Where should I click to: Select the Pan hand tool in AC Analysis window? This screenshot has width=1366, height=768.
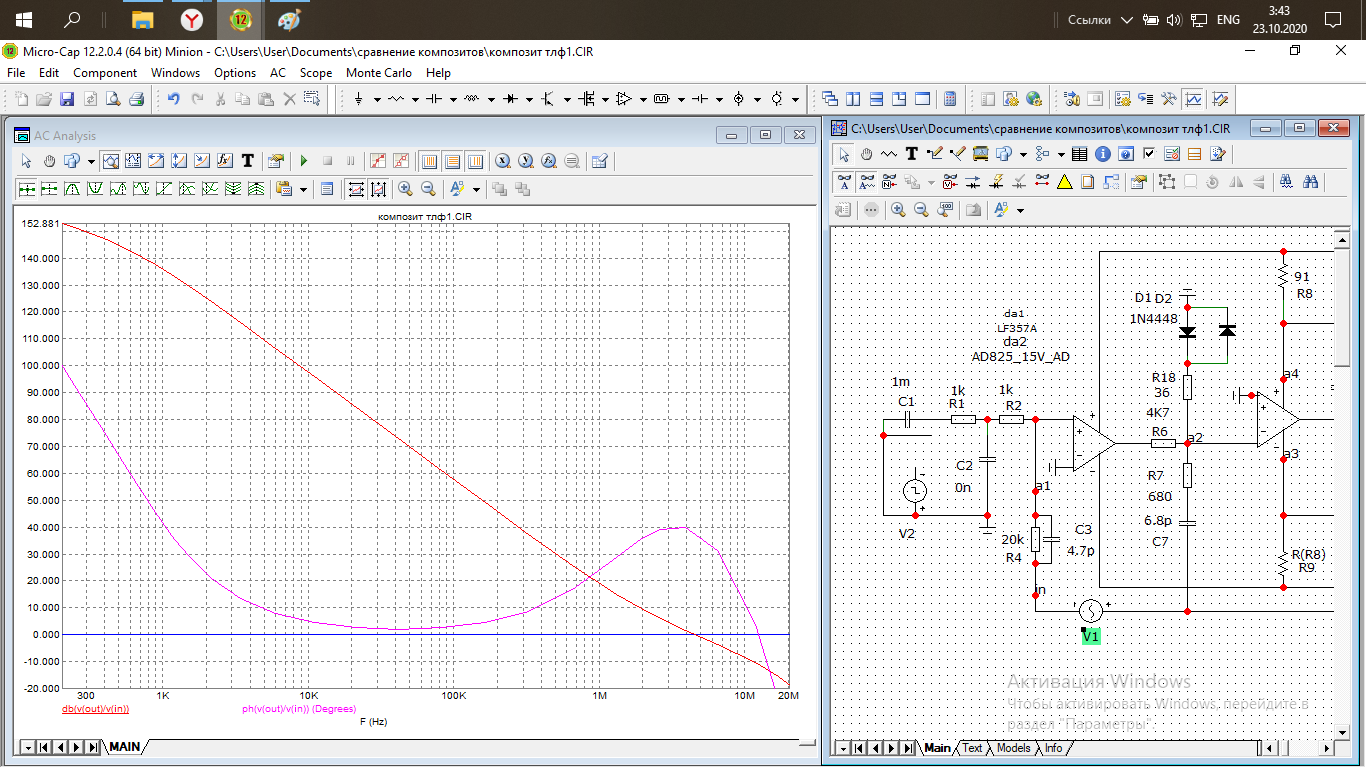[x=49, y=161]
